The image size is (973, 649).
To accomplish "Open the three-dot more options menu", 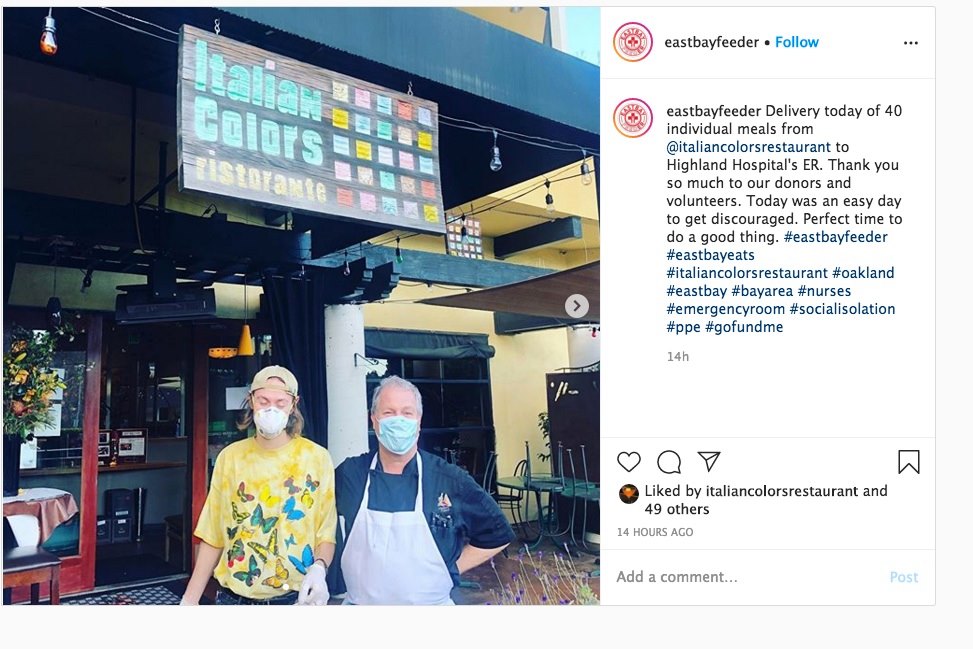I will pos(910,43).
